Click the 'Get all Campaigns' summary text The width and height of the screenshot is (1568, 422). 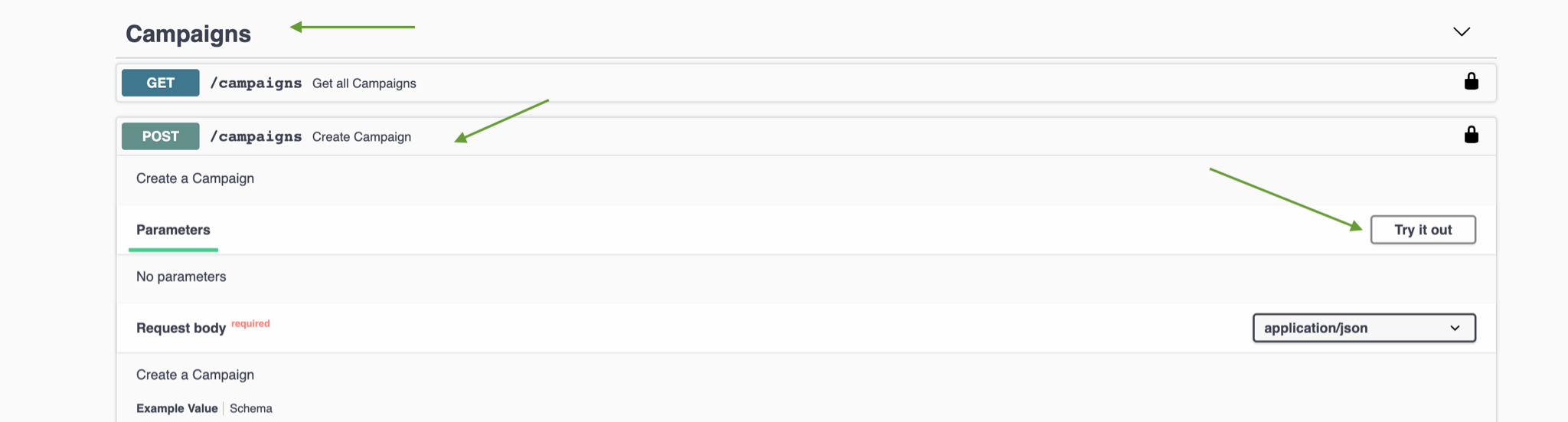(x=364, y=83)
